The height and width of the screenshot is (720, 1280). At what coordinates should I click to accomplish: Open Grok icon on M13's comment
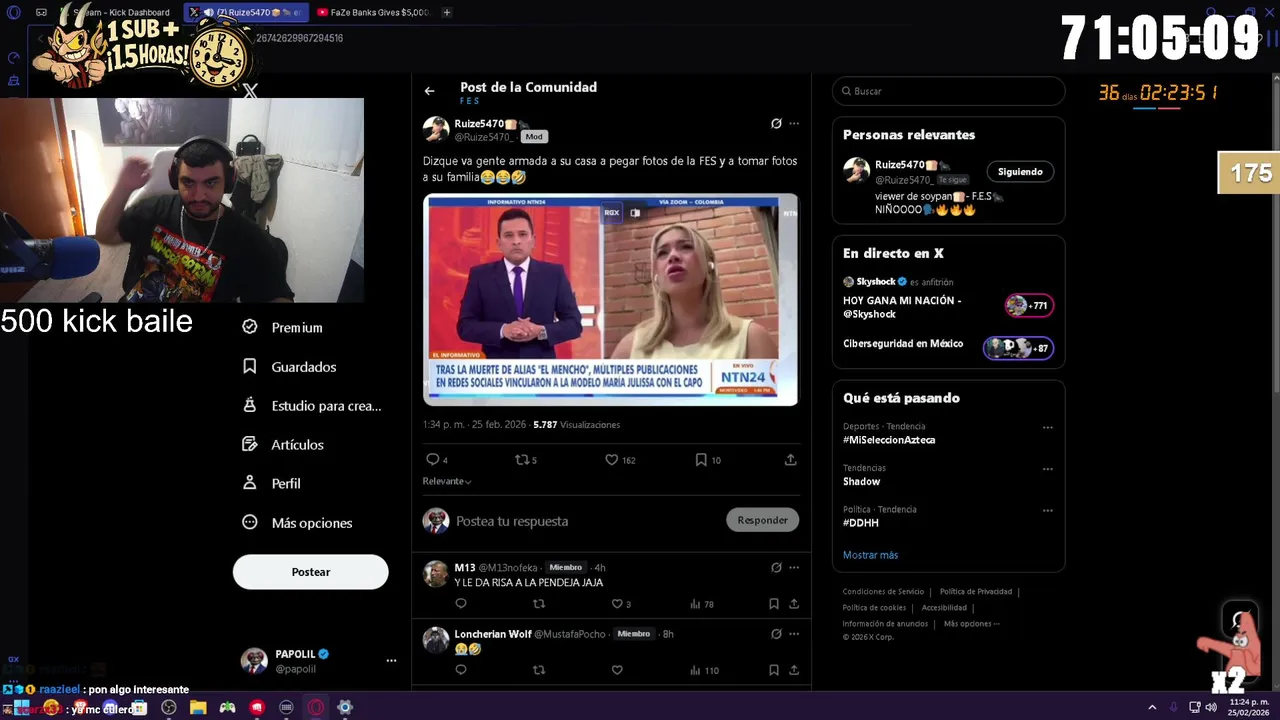(x=776, y=567)
